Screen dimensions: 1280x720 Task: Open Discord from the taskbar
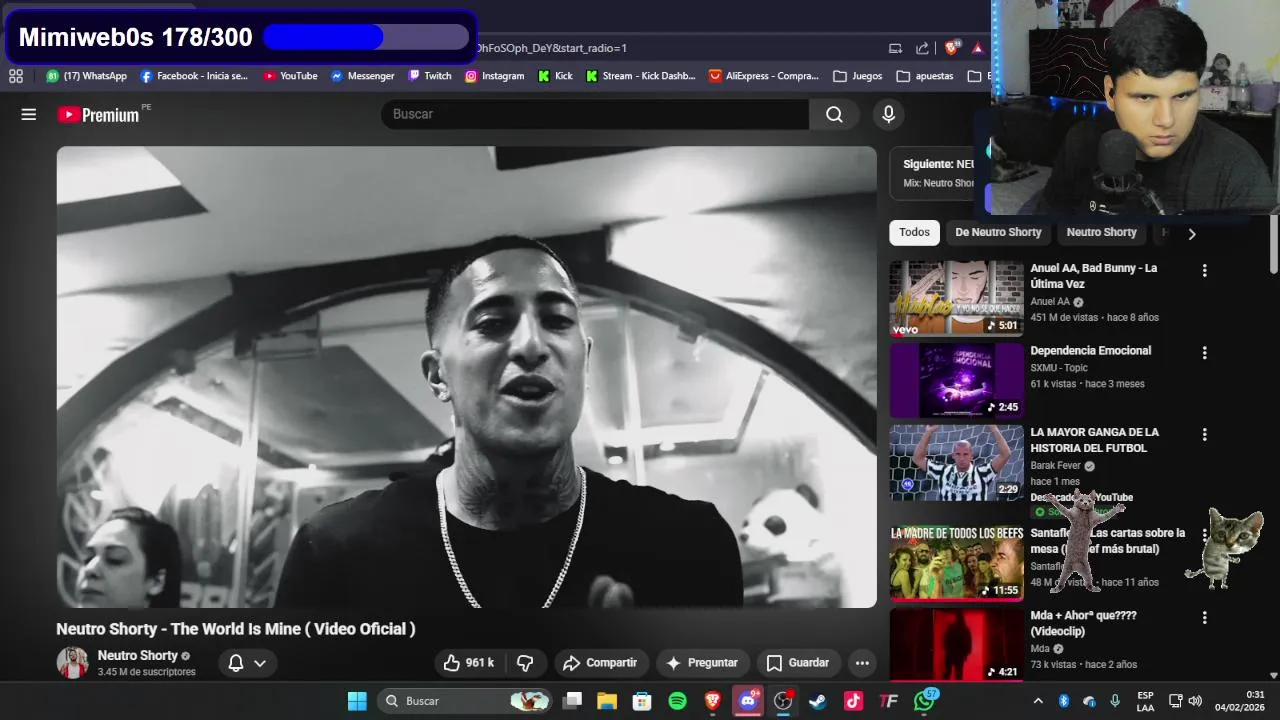tap(748, 701)
